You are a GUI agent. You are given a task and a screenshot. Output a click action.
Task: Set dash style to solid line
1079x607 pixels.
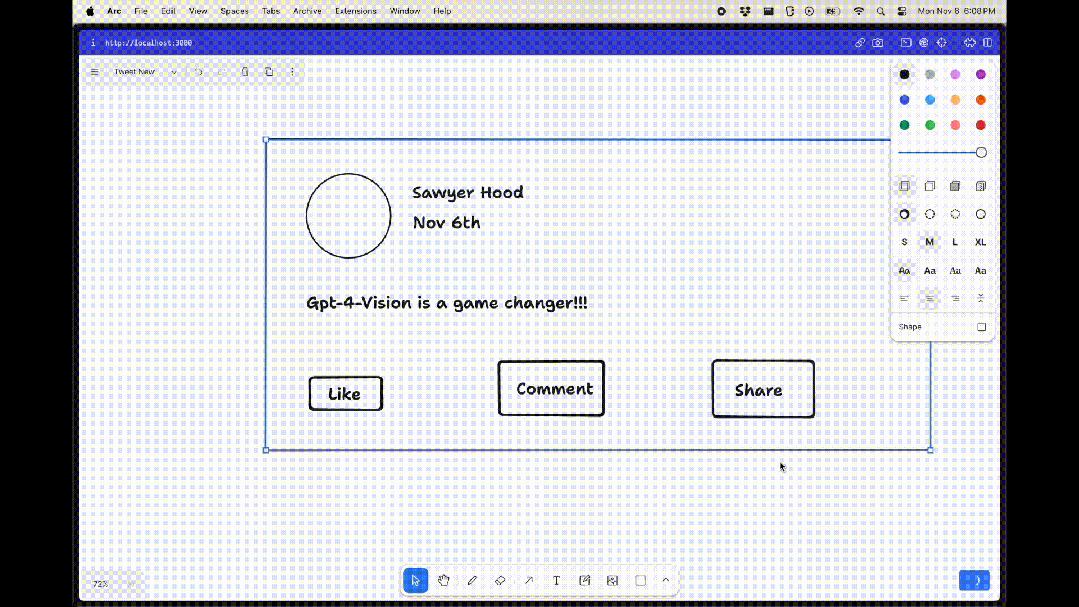[x=981, y=215]
